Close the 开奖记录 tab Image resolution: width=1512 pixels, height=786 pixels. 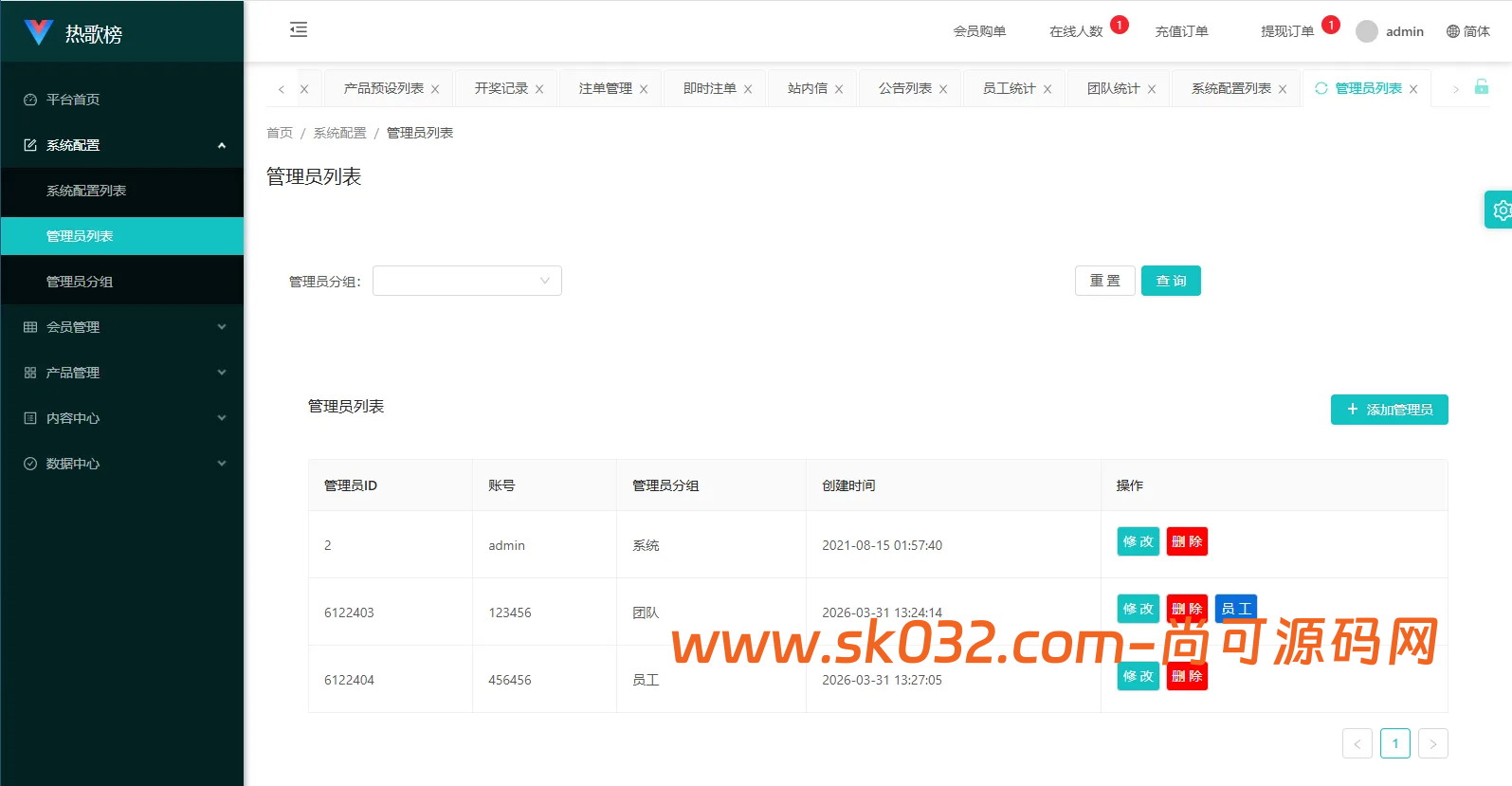coord(539,89)
